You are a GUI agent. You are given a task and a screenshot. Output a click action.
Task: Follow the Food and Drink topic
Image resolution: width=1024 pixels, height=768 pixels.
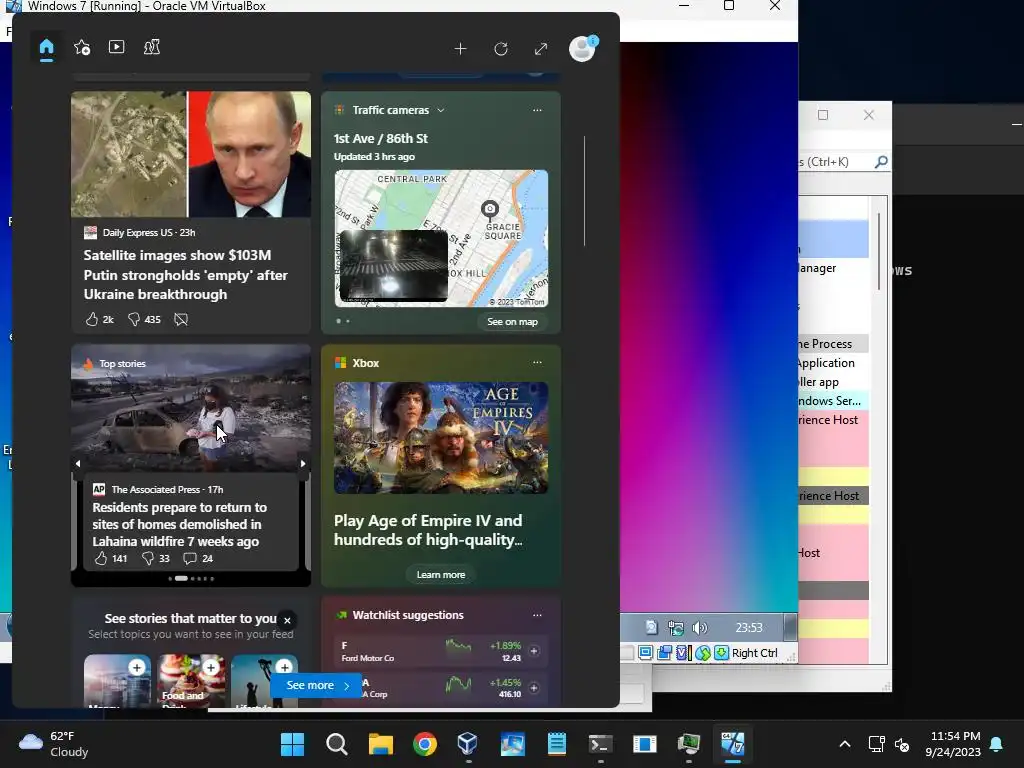[210, 667]
